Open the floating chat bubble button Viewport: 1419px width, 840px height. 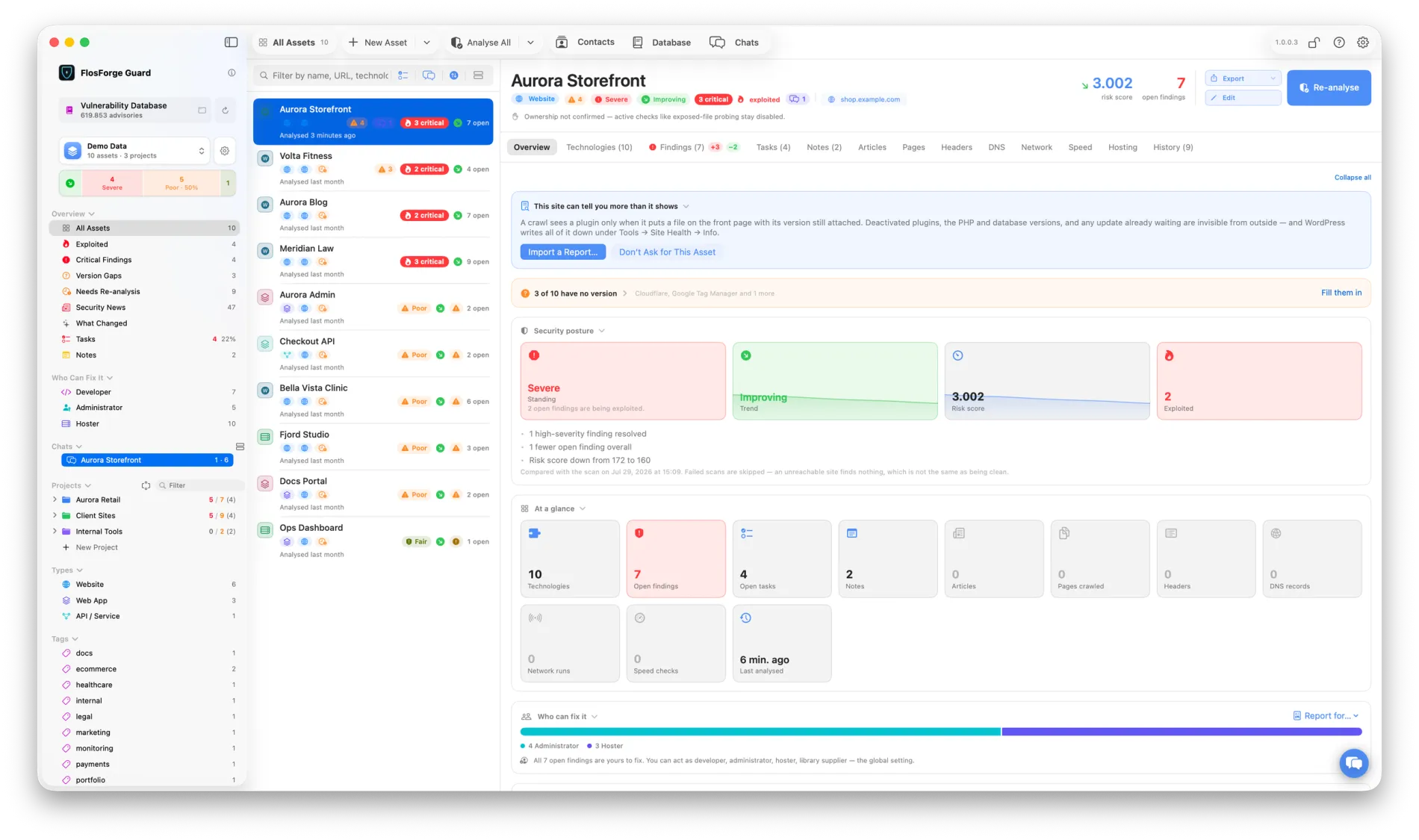[x=1353, y=762]
